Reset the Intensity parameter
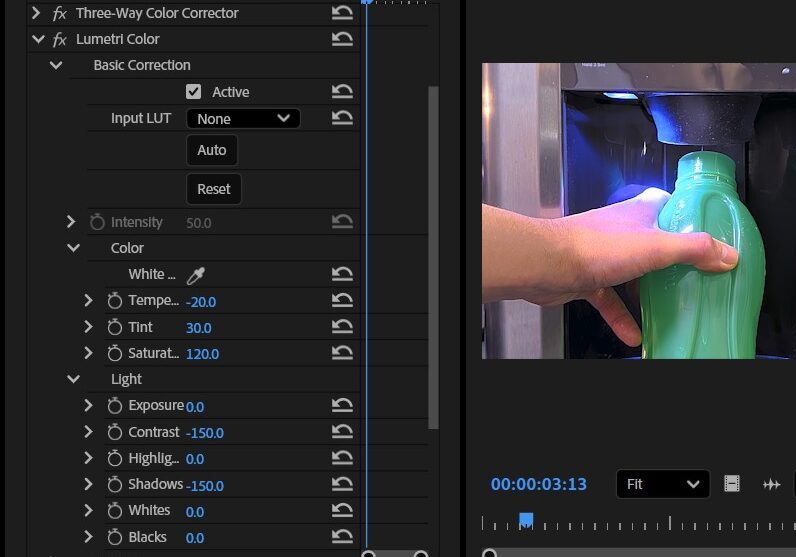Image resolution: width=796 pixels, height=557 pixels. tap(342, 222)
